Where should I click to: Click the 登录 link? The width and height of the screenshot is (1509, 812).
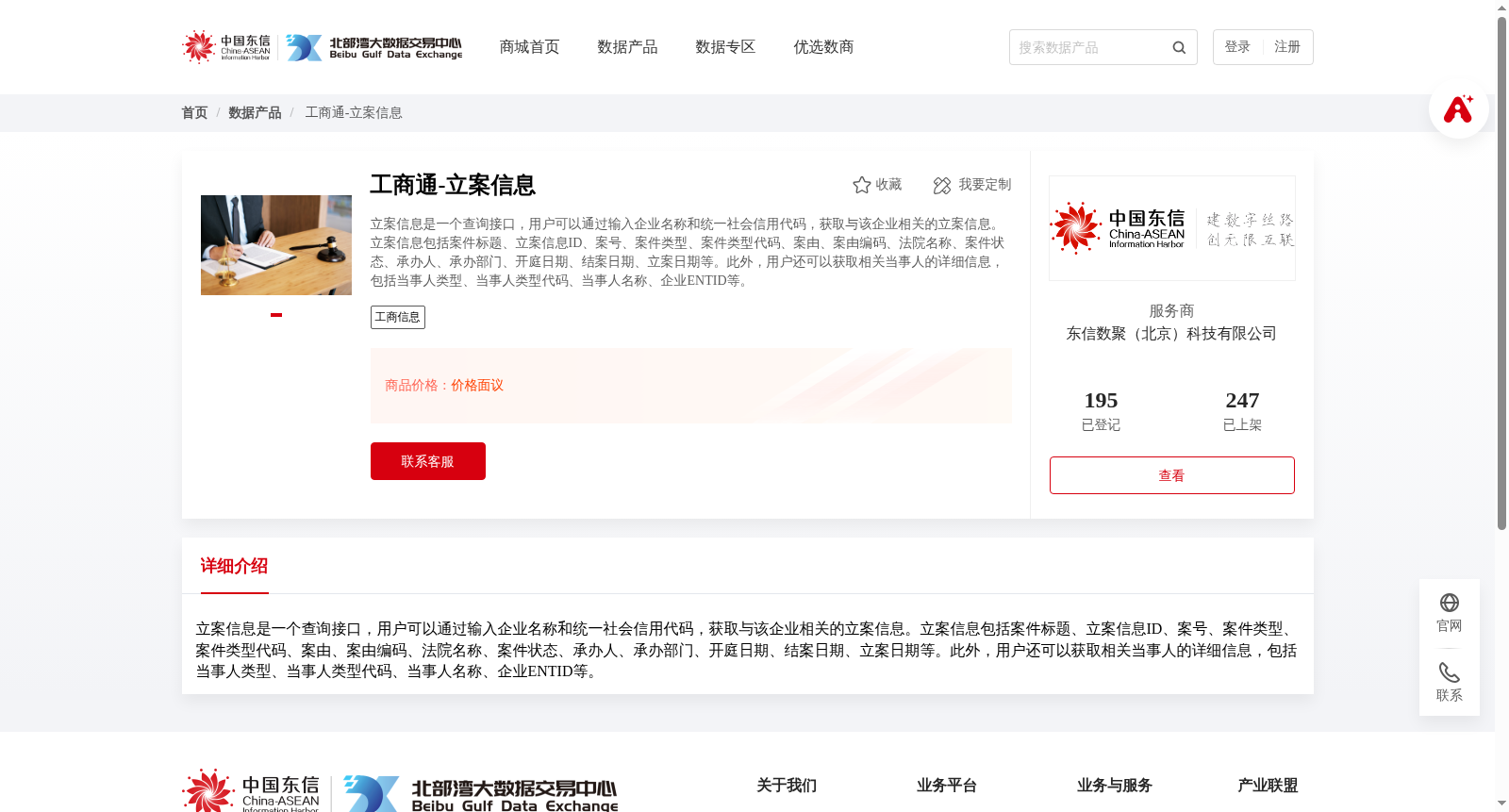pyautogui.click(x=1237, y=47)
